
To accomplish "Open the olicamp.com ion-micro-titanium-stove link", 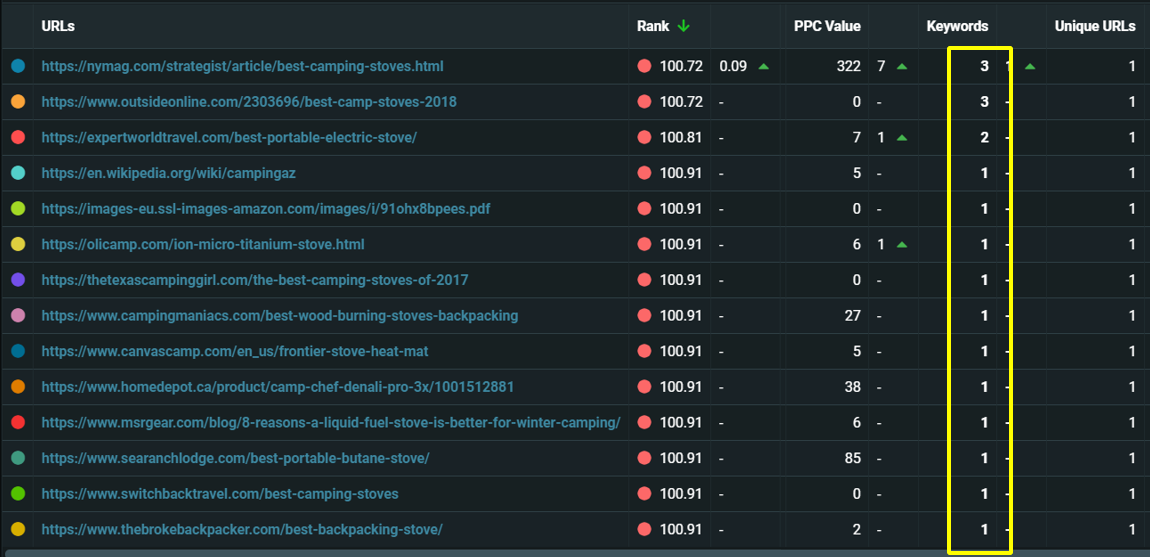I will click(x=202, y=244).
